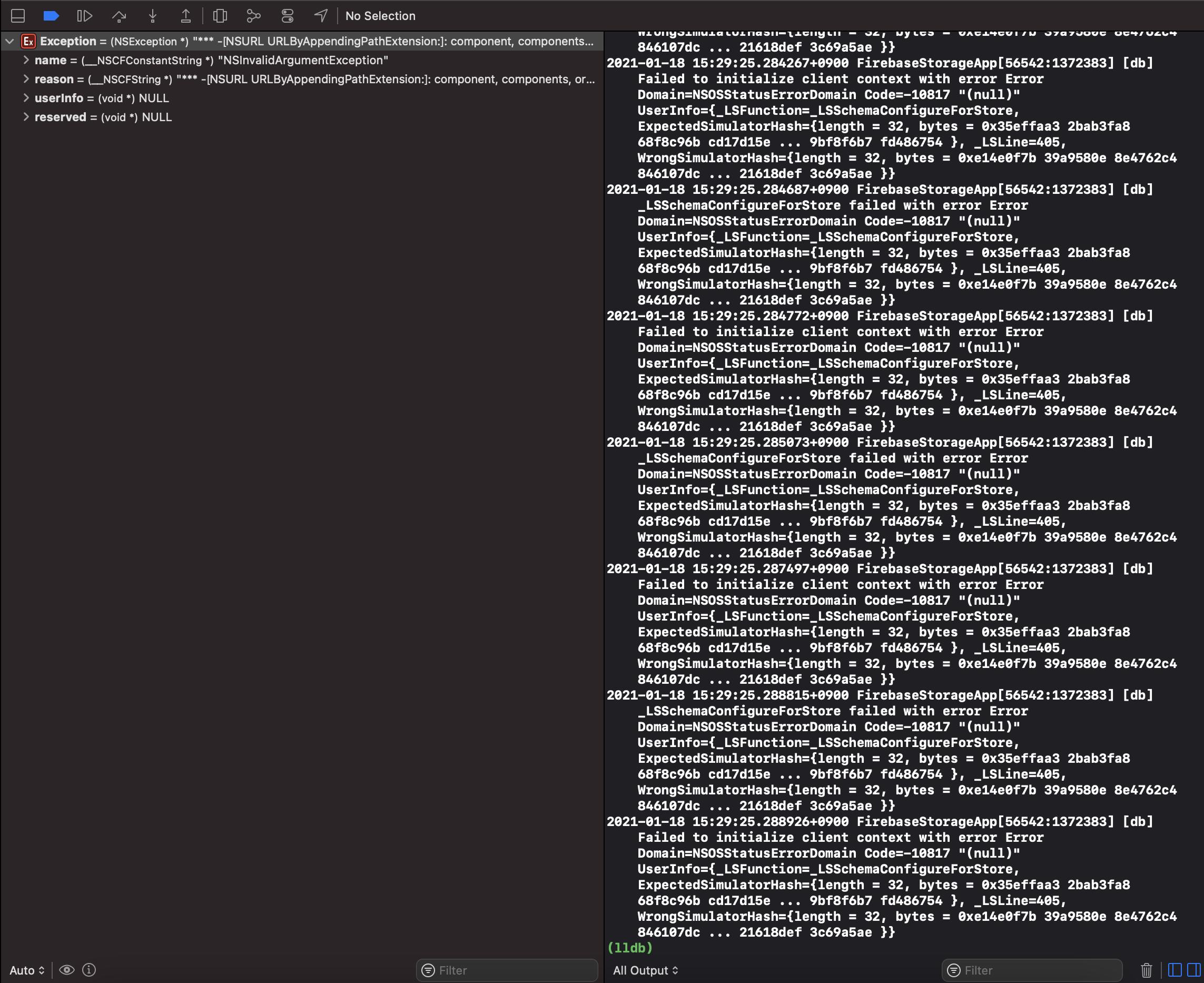Open Debug View Hierarchy
1204x983 pixels.
point(220,16)
